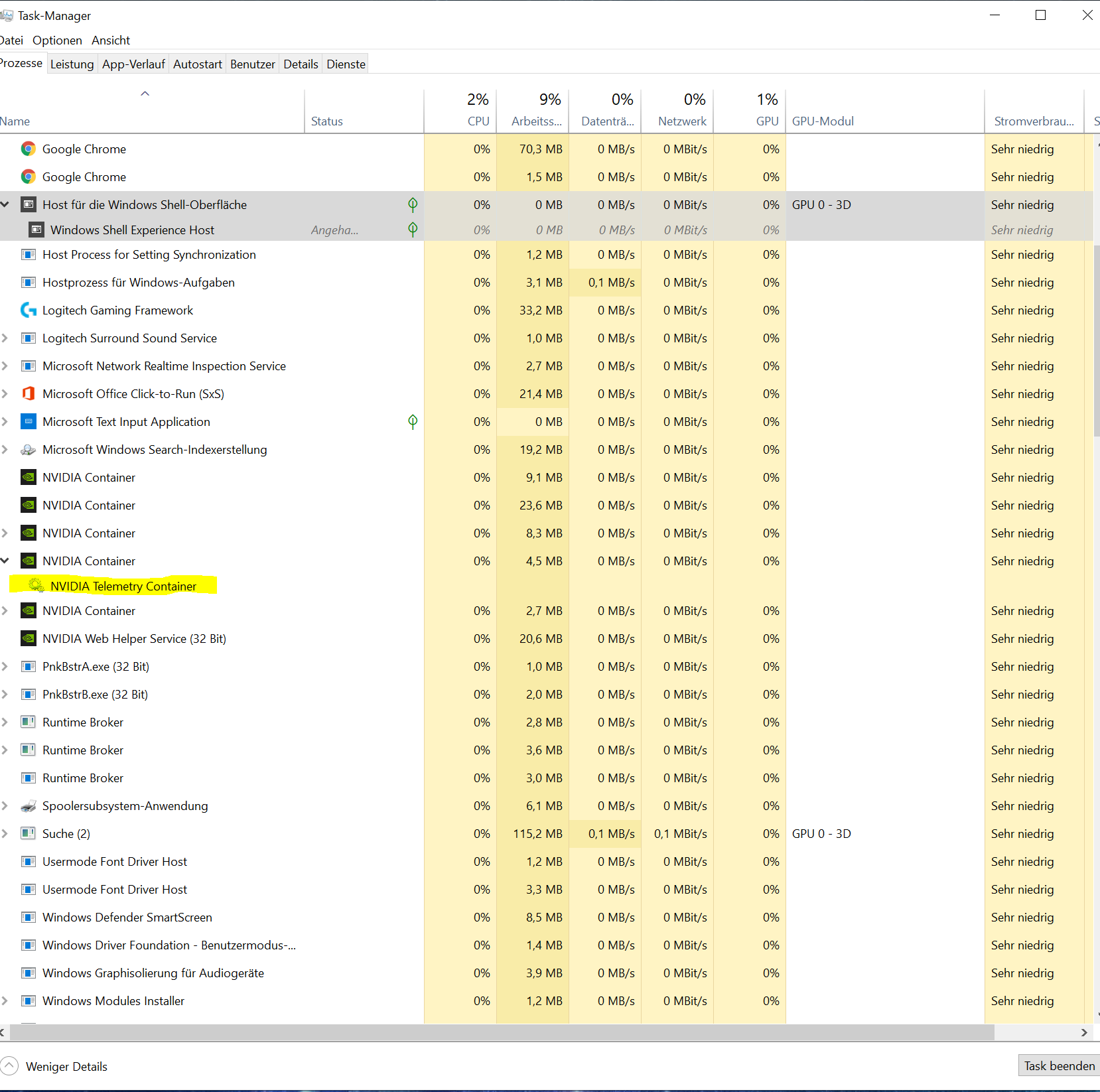The image size is (1100, 1092).
Task: Click the Chrome icon on the 1,5 MB row
Action: pos(28,176)
